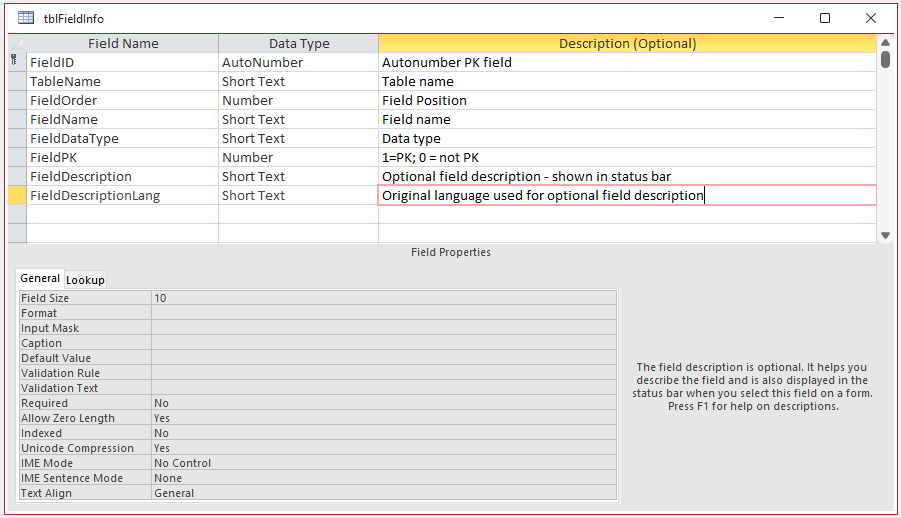This screenshot has height=518, width=901.
Task: Select the FieldOrder field name cell
Action: 122,100
